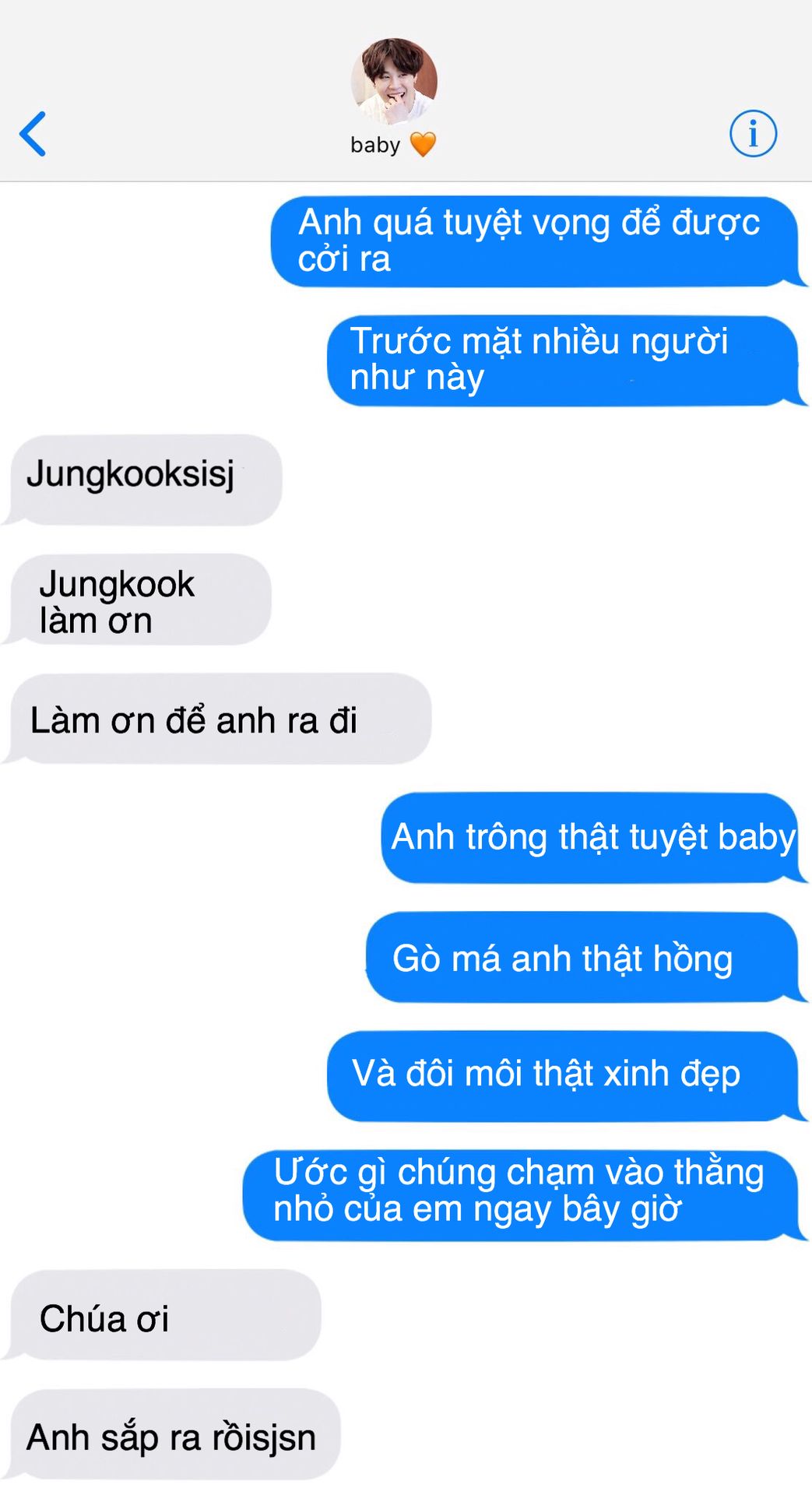Tap the word "Jungkook" in the second gray bubble
This screenshot has height=1495, width=812.
coord(117,585)
